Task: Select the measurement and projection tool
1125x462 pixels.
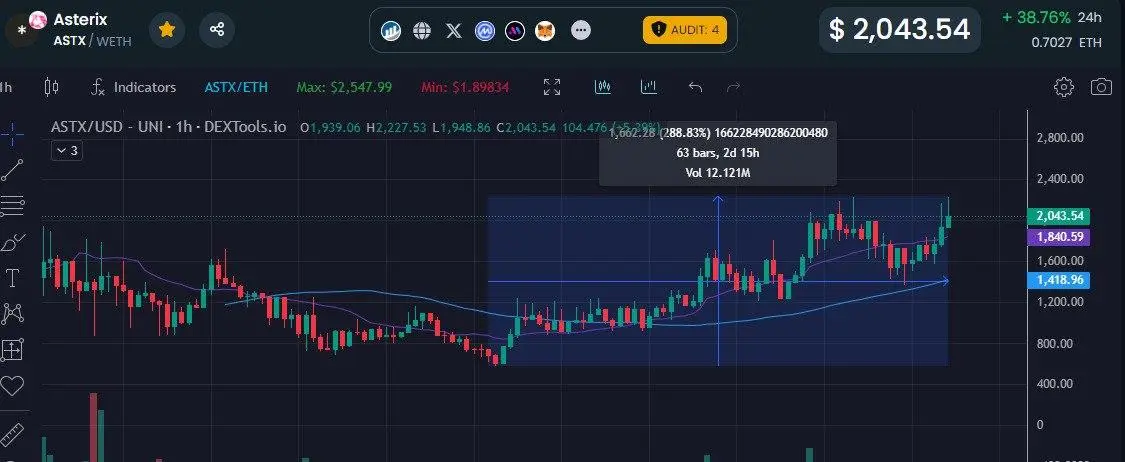Action: click(12, 350)
